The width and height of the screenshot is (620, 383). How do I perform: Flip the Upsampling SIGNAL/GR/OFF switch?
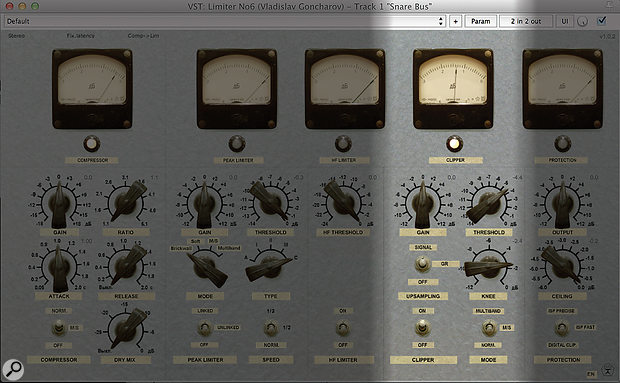(x=422, y=264)
